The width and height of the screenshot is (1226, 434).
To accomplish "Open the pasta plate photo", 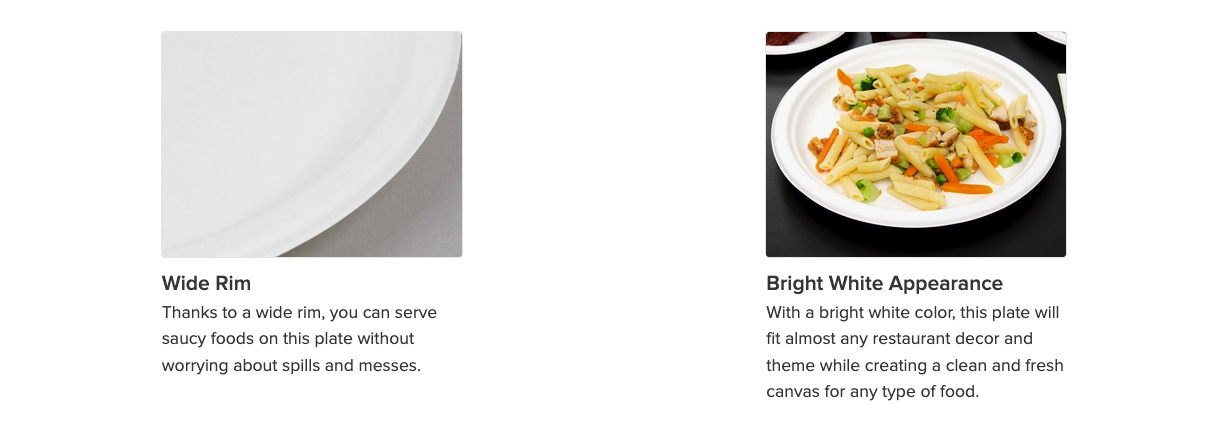I will point(916,144).
